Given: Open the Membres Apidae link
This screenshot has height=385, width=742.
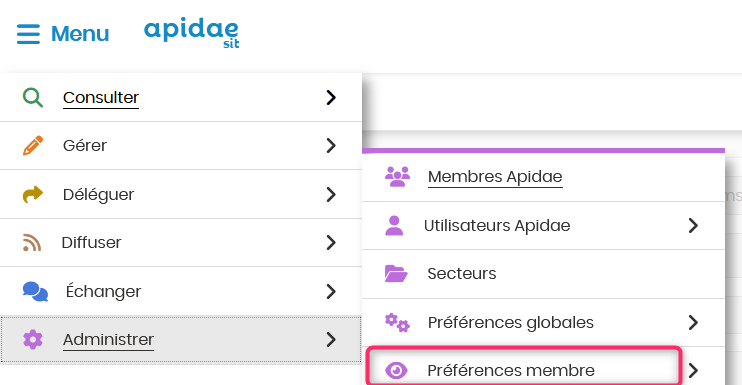Looking at the screenshot, I should [495, 176].
